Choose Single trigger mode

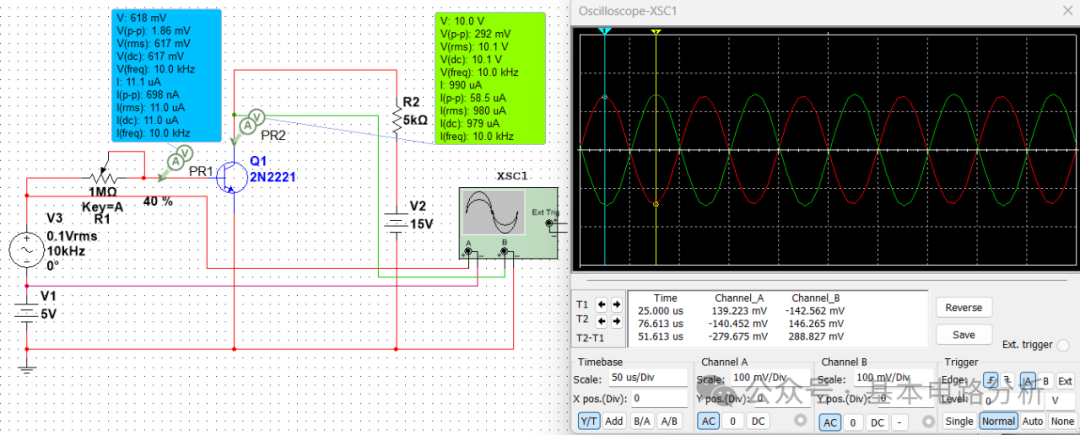coord(959,421)
